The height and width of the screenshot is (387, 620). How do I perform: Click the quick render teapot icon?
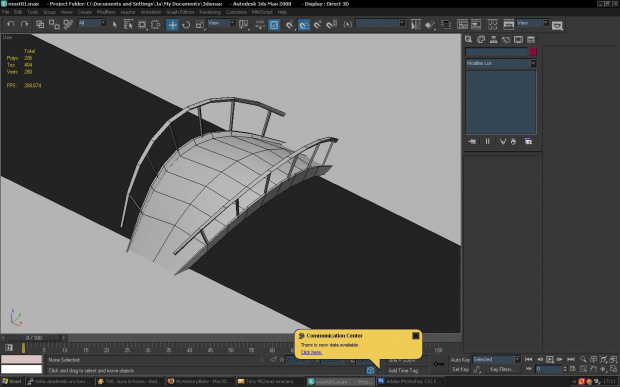tap(557, 25)
